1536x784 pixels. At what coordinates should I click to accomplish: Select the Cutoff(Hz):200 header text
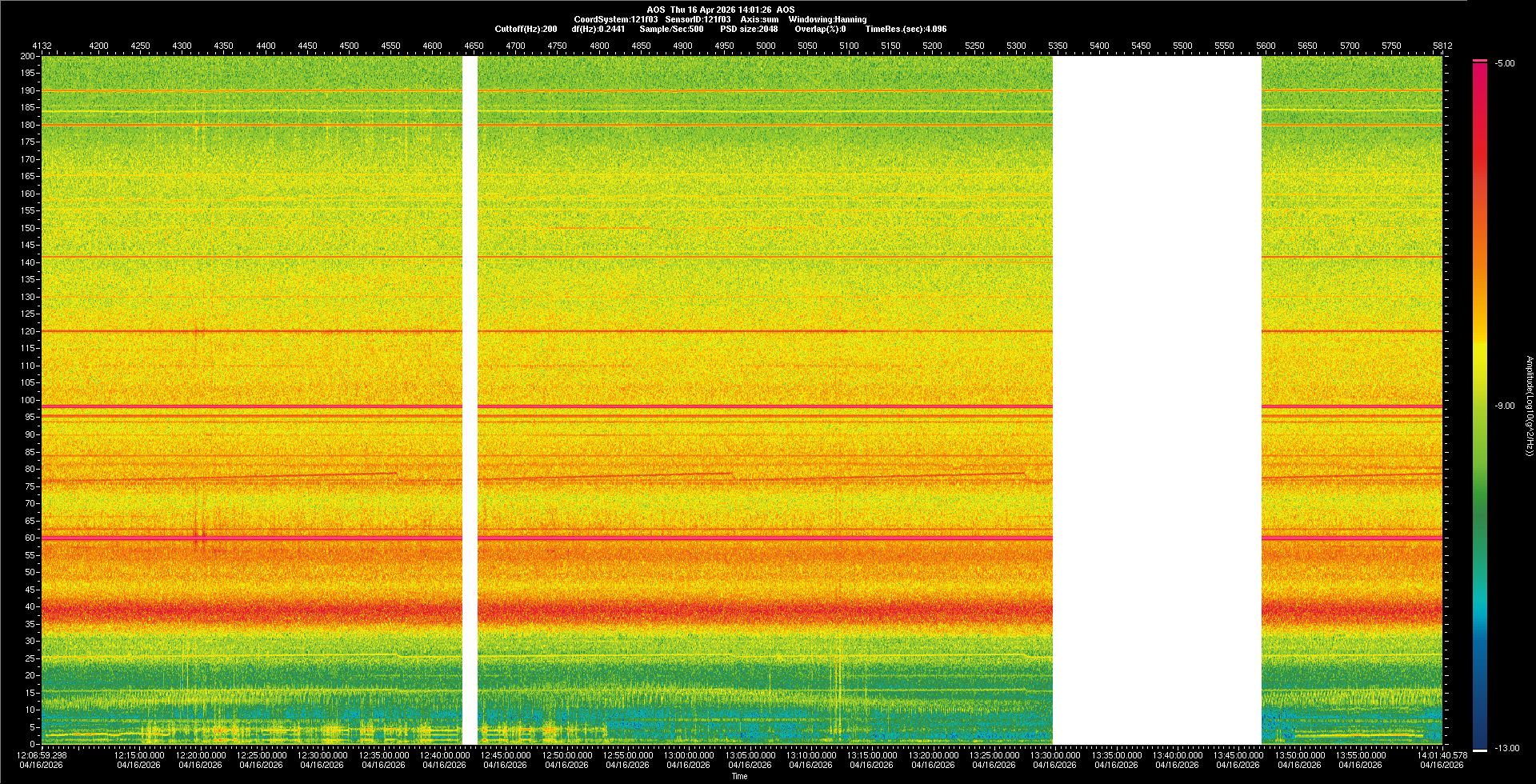click(526, 29)
